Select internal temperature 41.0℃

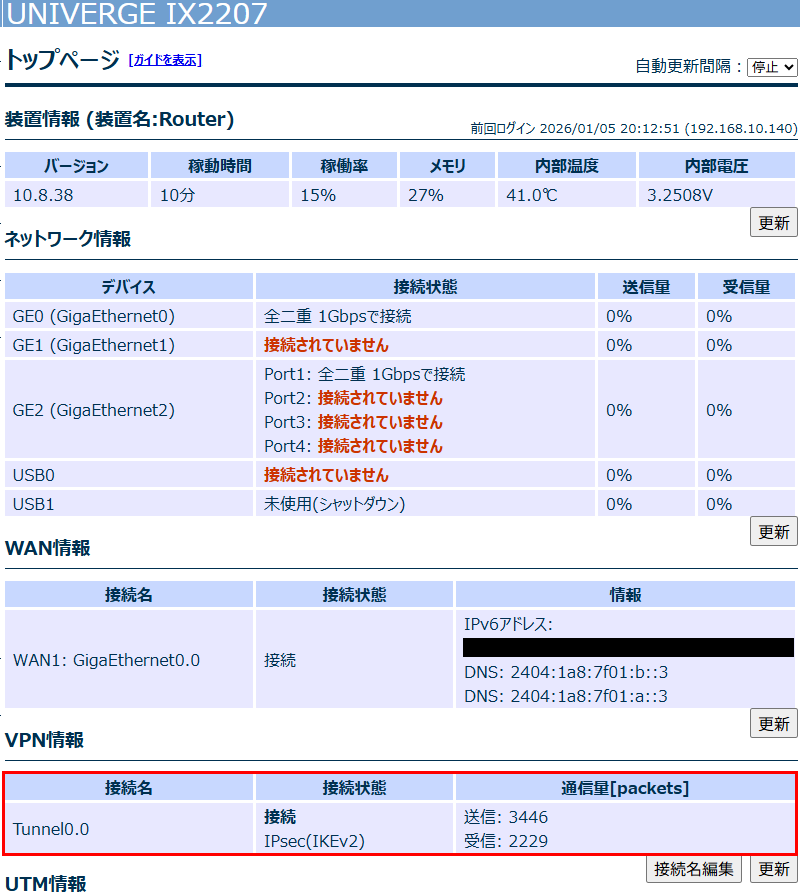click(532, 195)
